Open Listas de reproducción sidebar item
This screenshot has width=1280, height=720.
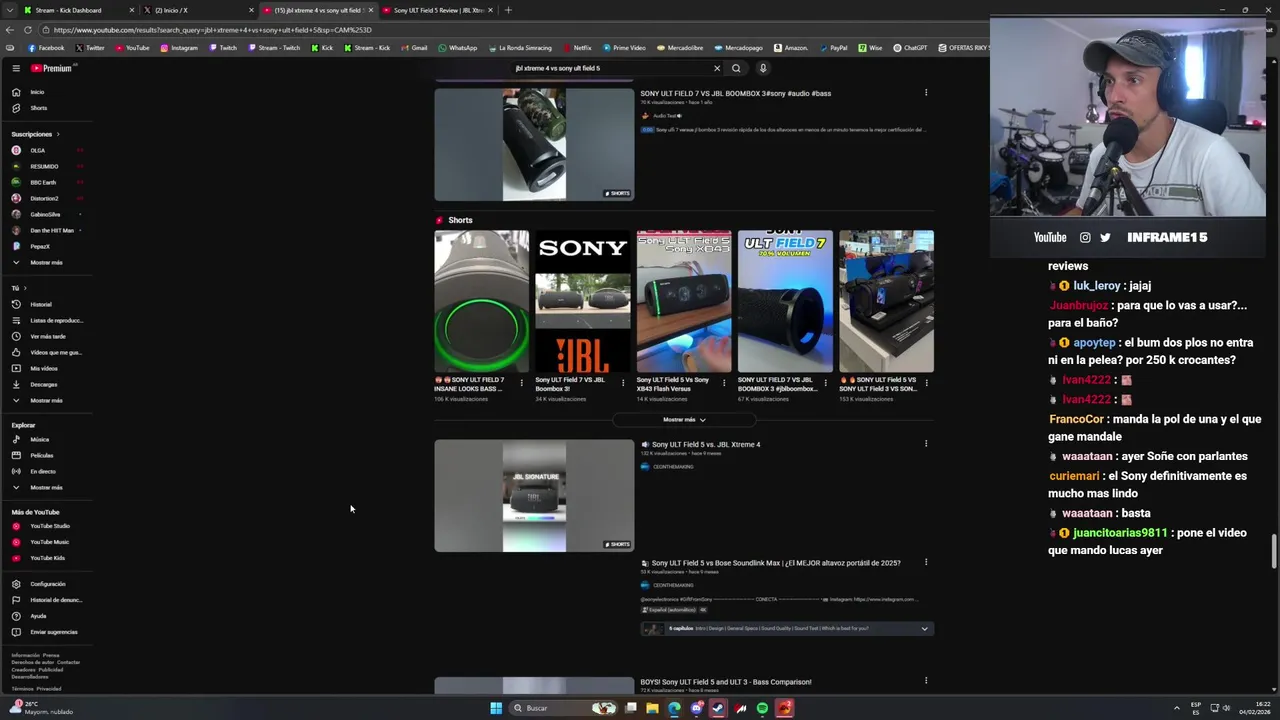(x=46, y=320)
